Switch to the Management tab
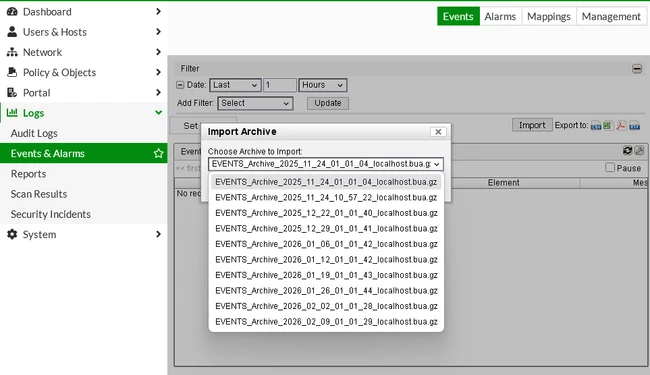The image size is (650, 375). pyautogui.click(x=611, y=16)
